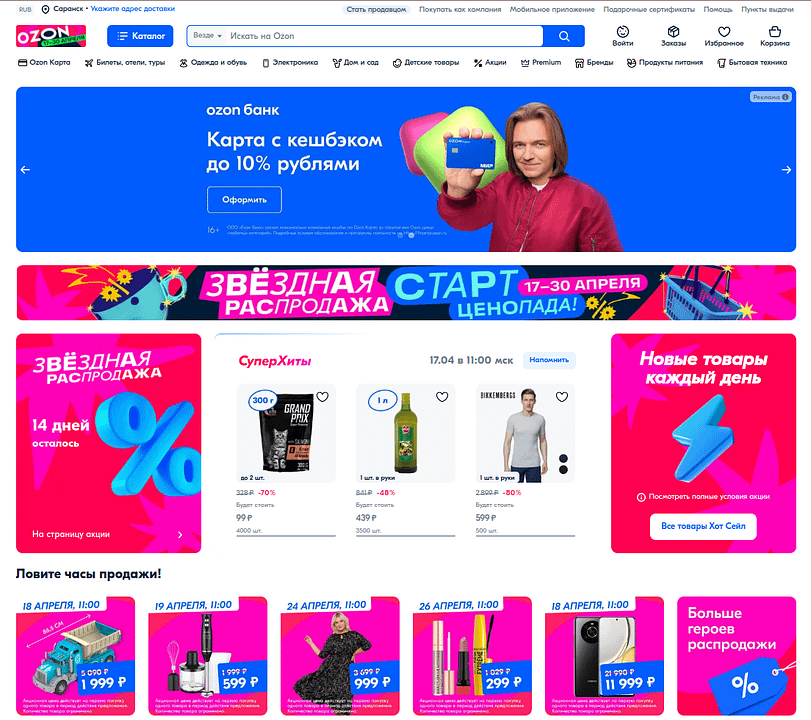811x720 pixels.
Task: Click Все товары Хот Сейл button
Action: click(703, 526)
